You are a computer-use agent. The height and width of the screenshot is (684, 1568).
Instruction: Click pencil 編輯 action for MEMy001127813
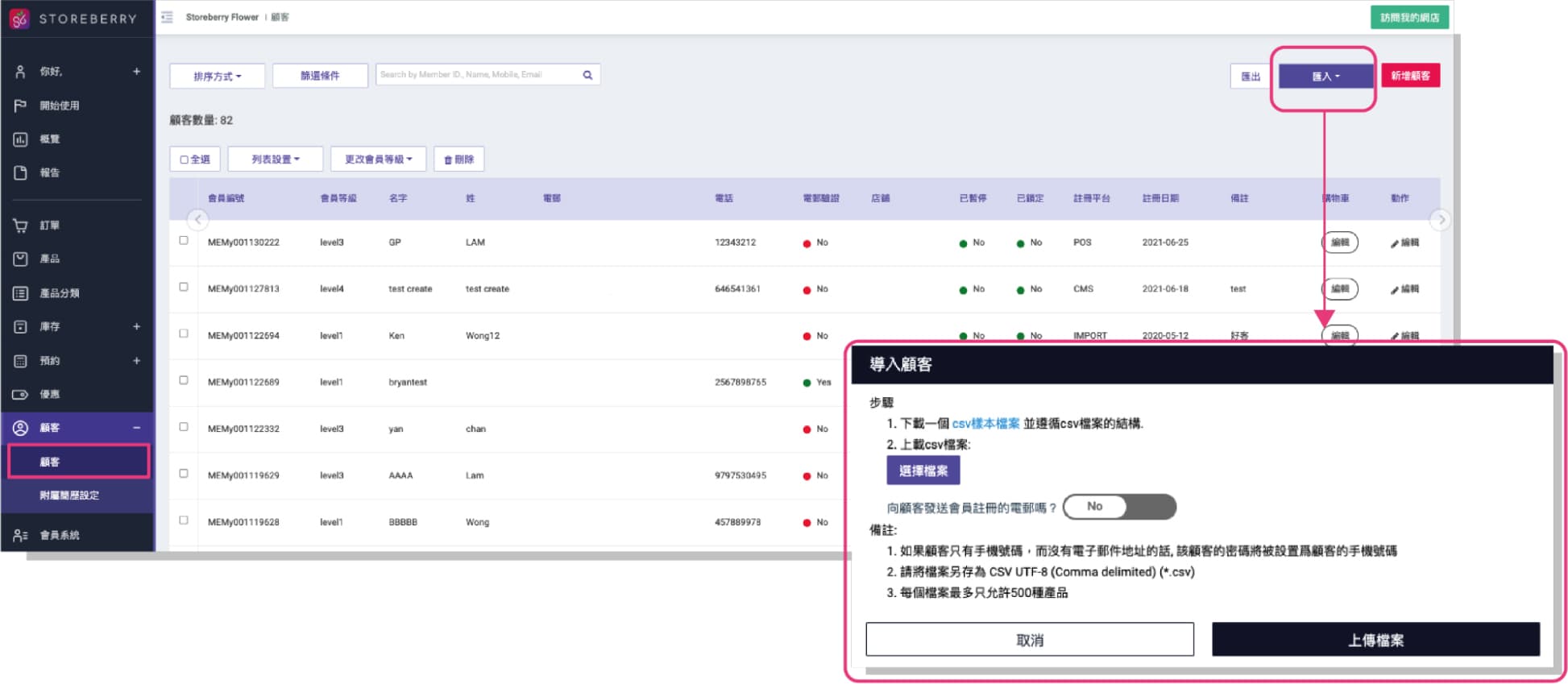tap(1404, 289)
